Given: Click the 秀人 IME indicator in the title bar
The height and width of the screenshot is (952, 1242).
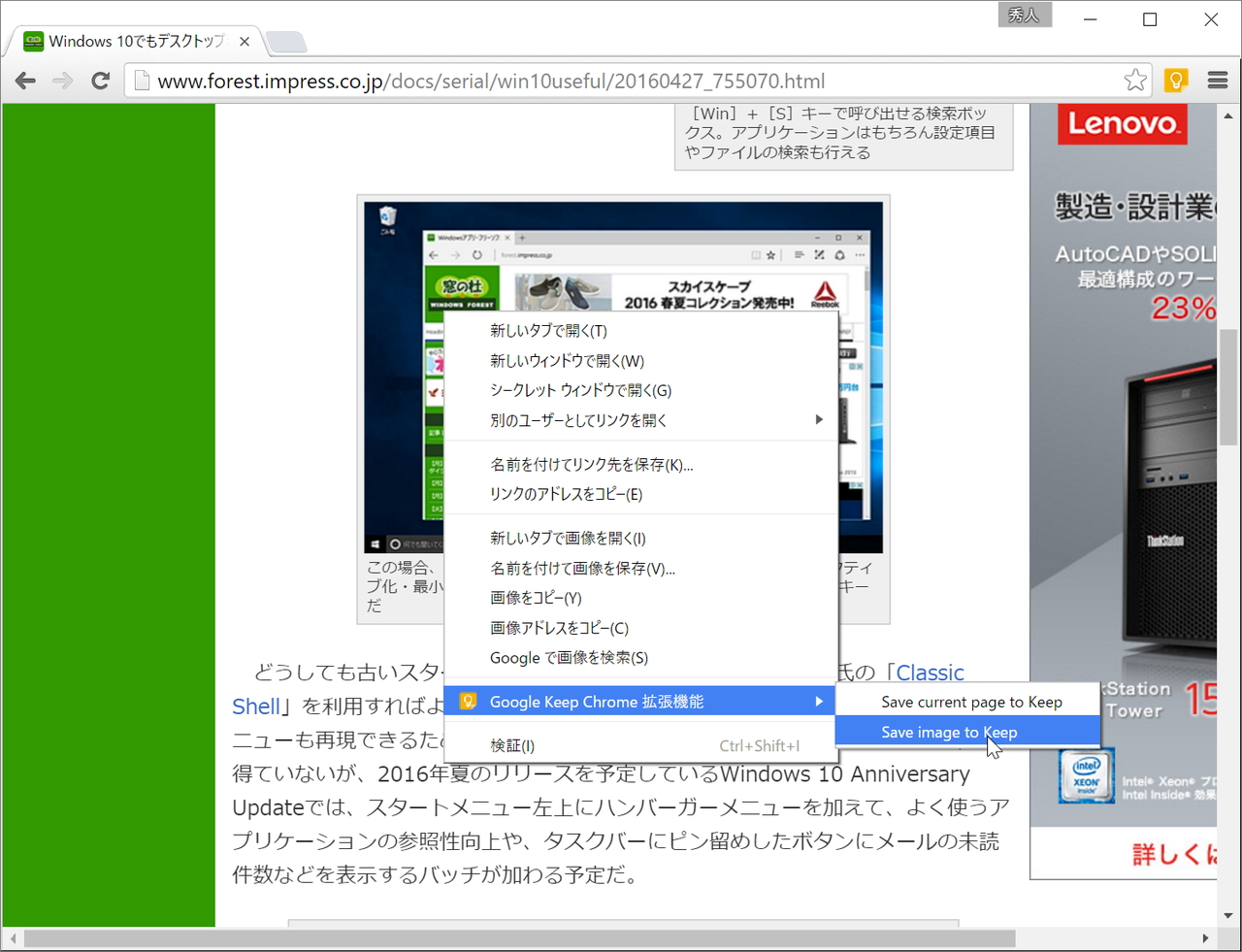Looking at the screenshot, I should pyautogui.click(x=1025, y=15).
